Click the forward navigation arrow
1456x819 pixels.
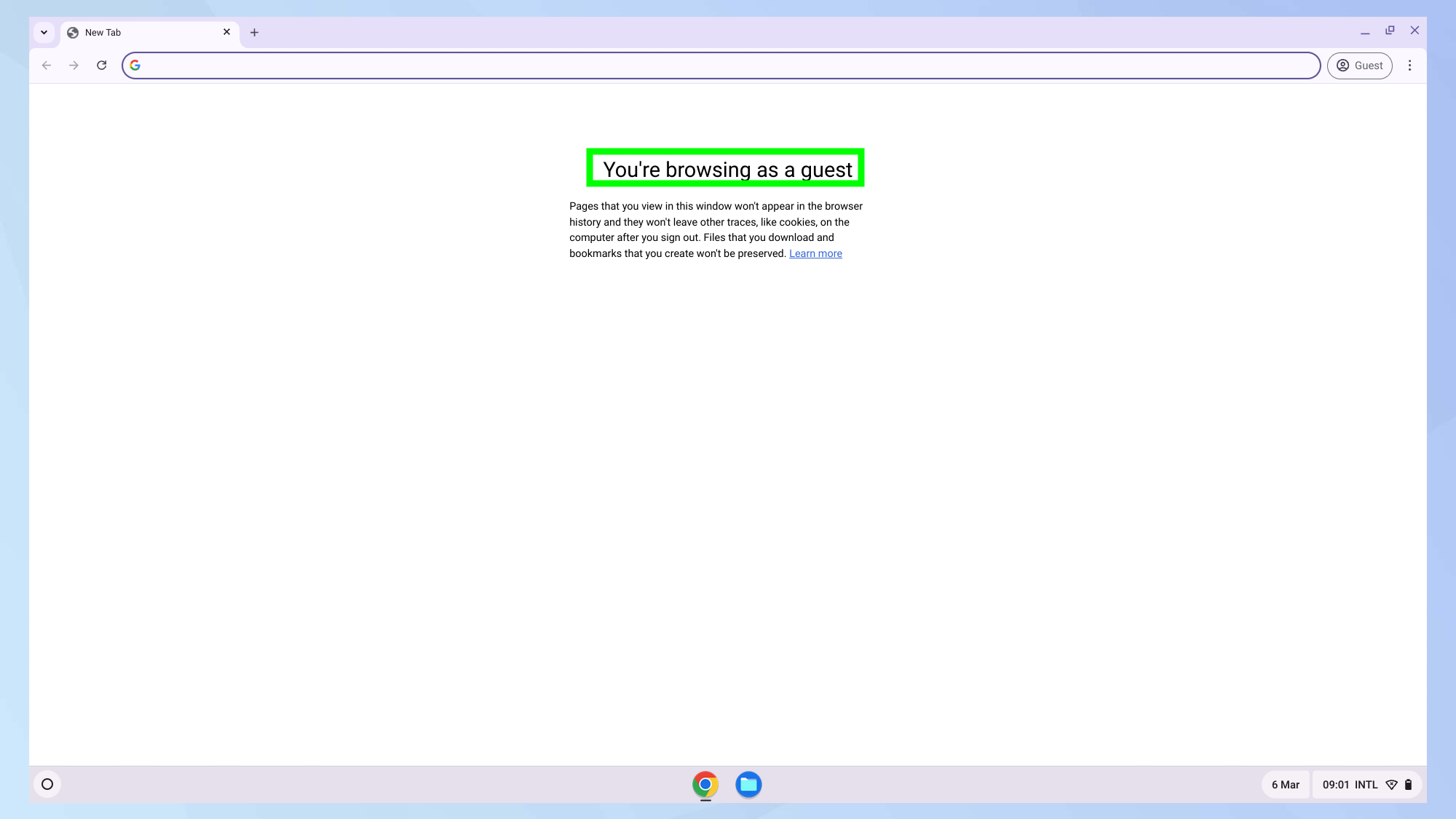click(x=74, y=66)
